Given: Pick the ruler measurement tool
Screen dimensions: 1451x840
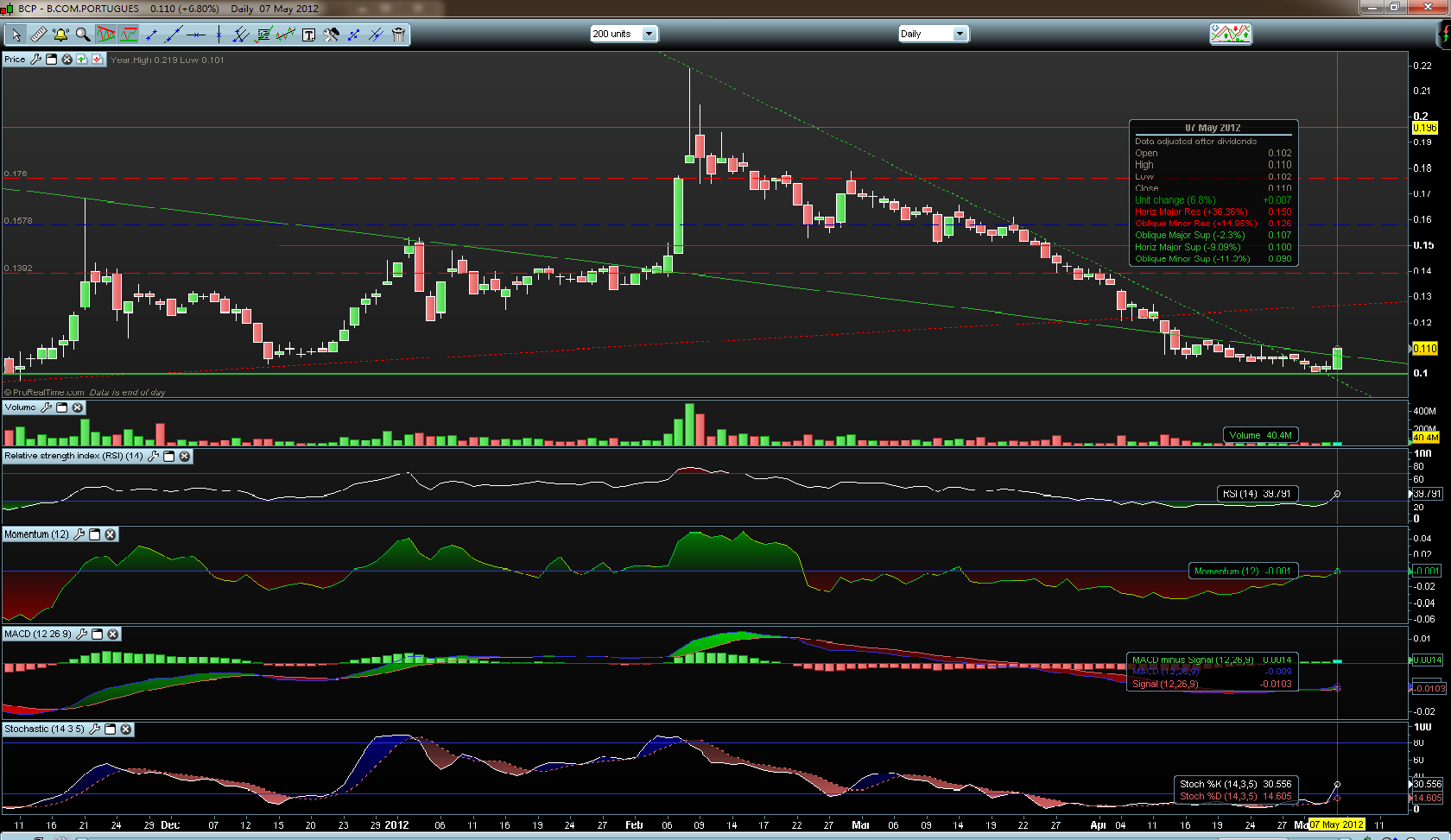Looking at the screenshot, I should pos(38,35).
